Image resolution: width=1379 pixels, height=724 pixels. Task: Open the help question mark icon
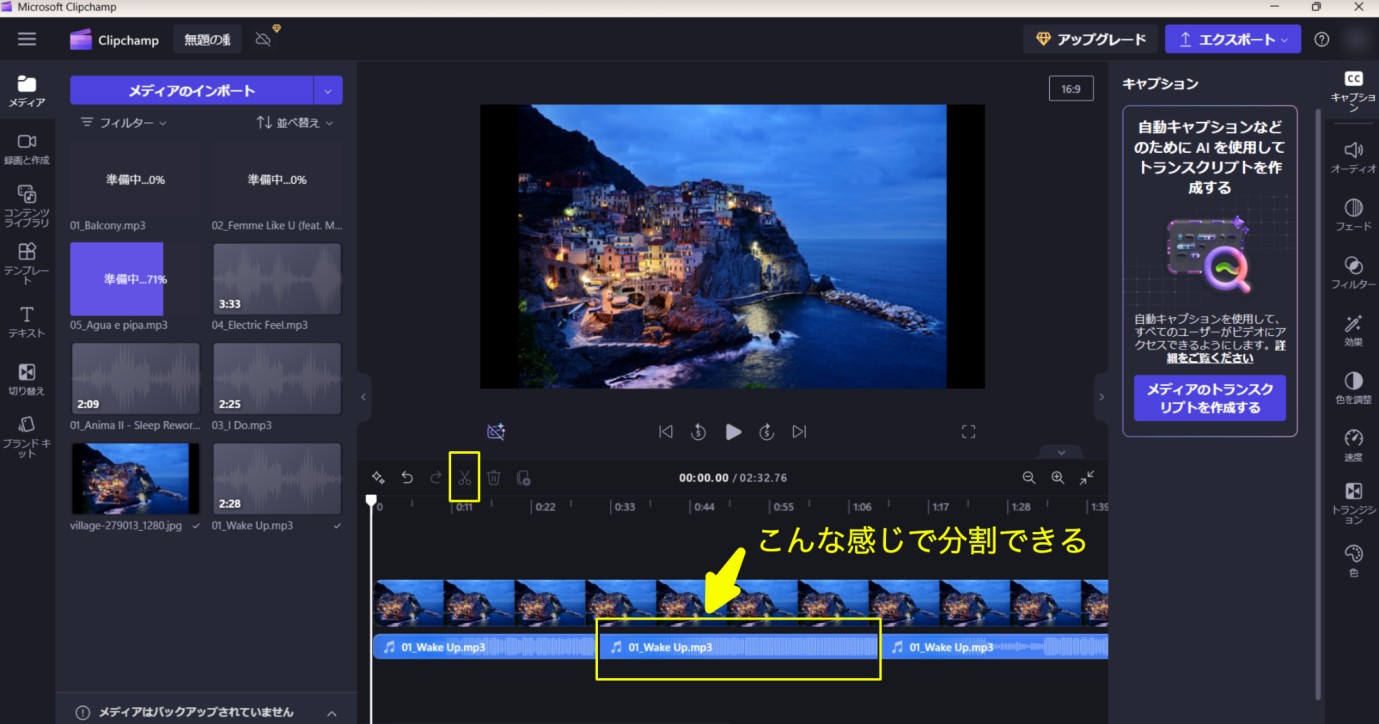point(1322,39)
